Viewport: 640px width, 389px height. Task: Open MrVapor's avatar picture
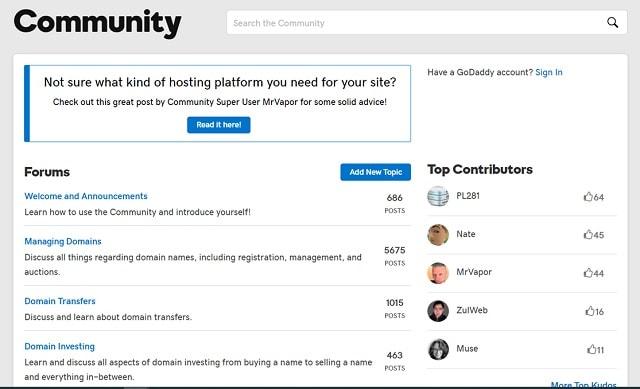coord(438,273)
